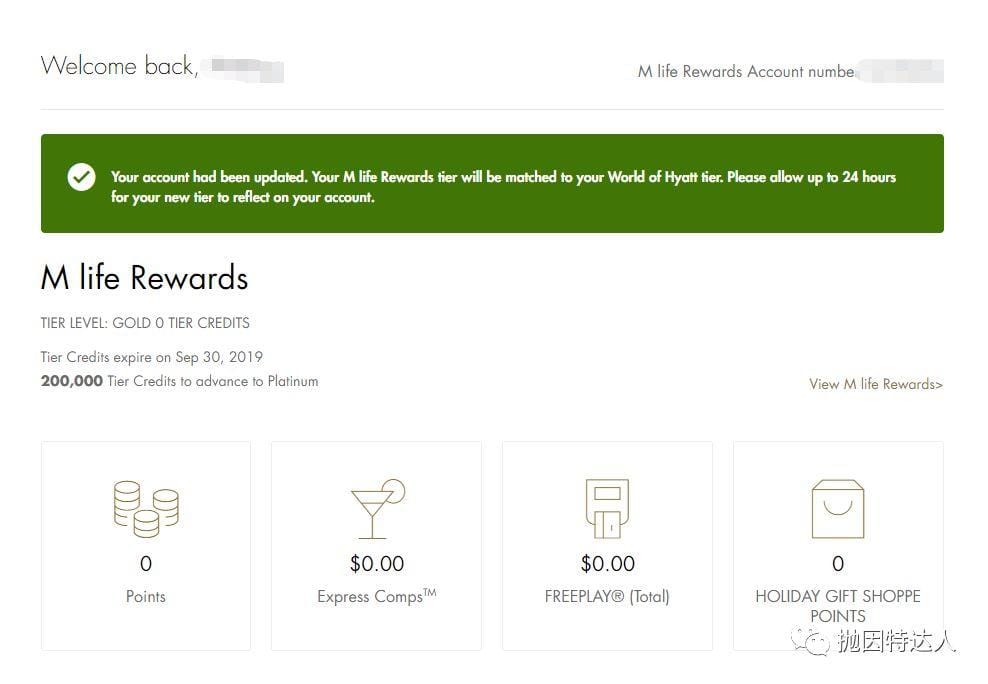Image resolution: width=988 pixels, height=684 pixels.
Task: Click the 200,000 Tier Credits to Platinum text
Action: pyautogui.click(x=180, y=381)
